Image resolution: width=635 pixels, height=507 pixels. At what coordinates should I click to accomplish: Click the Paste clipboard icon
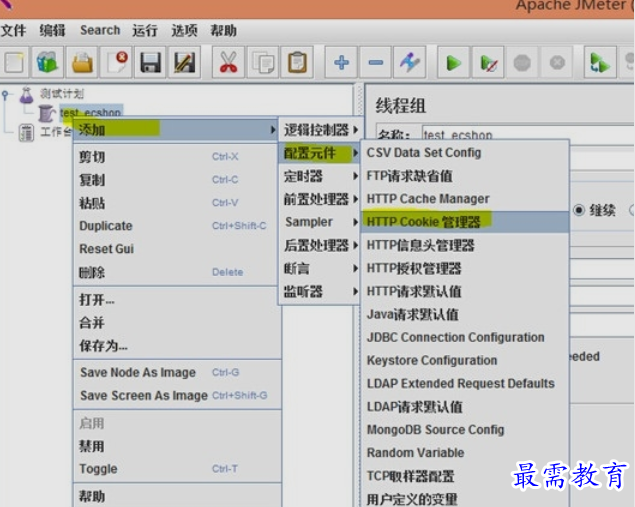[297, 63]
